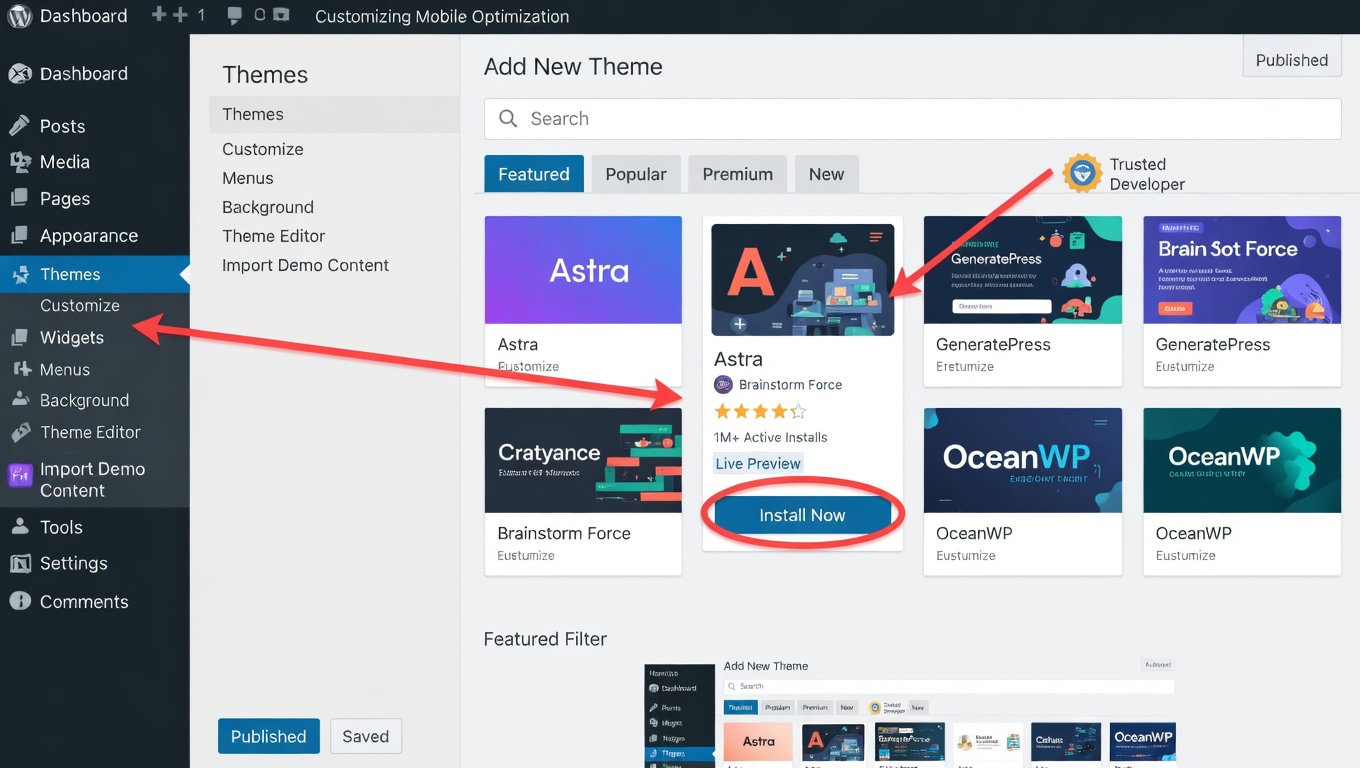Click Brainstorm Force title under Cratyance card
This screenshot has width=1360, height=768.
click(564, 533)
